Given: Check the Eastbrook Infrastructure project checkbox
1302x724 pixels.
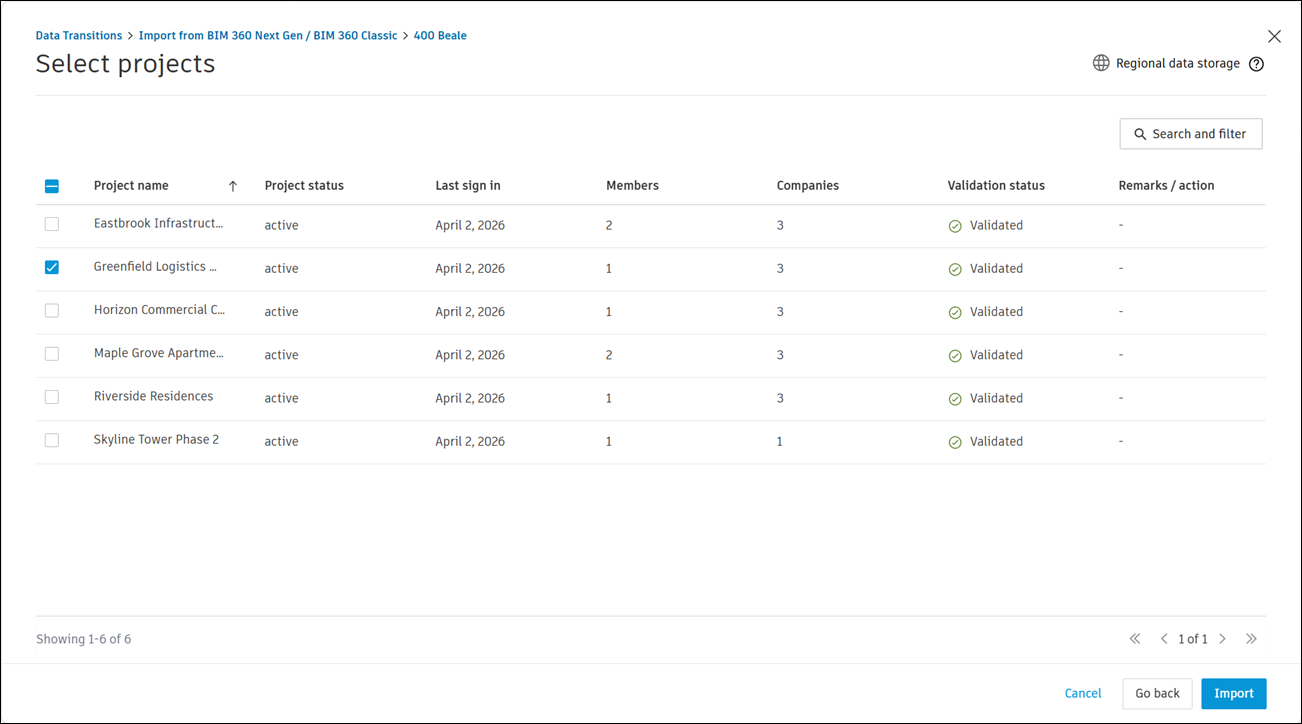Looking at the screenshot, I should [52, 224].
